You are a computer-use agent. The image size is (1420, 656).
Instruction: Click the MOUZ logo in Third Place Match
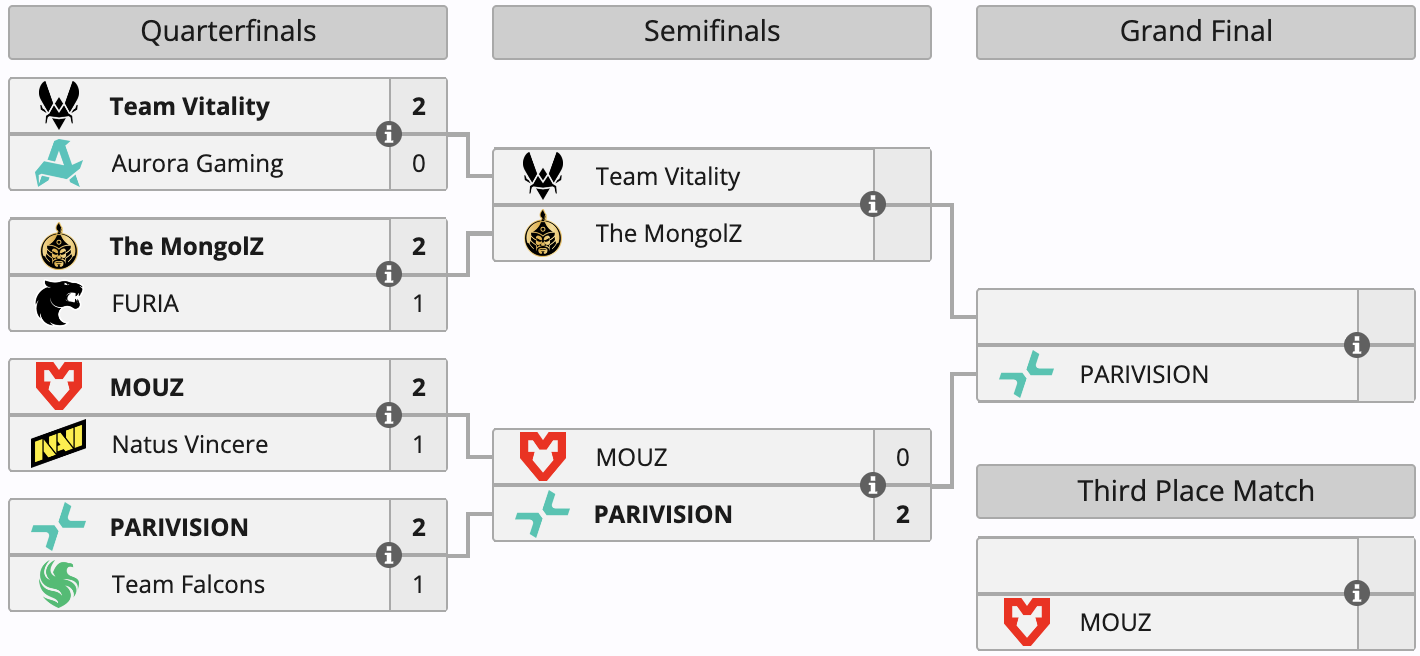click(1027, 622)
